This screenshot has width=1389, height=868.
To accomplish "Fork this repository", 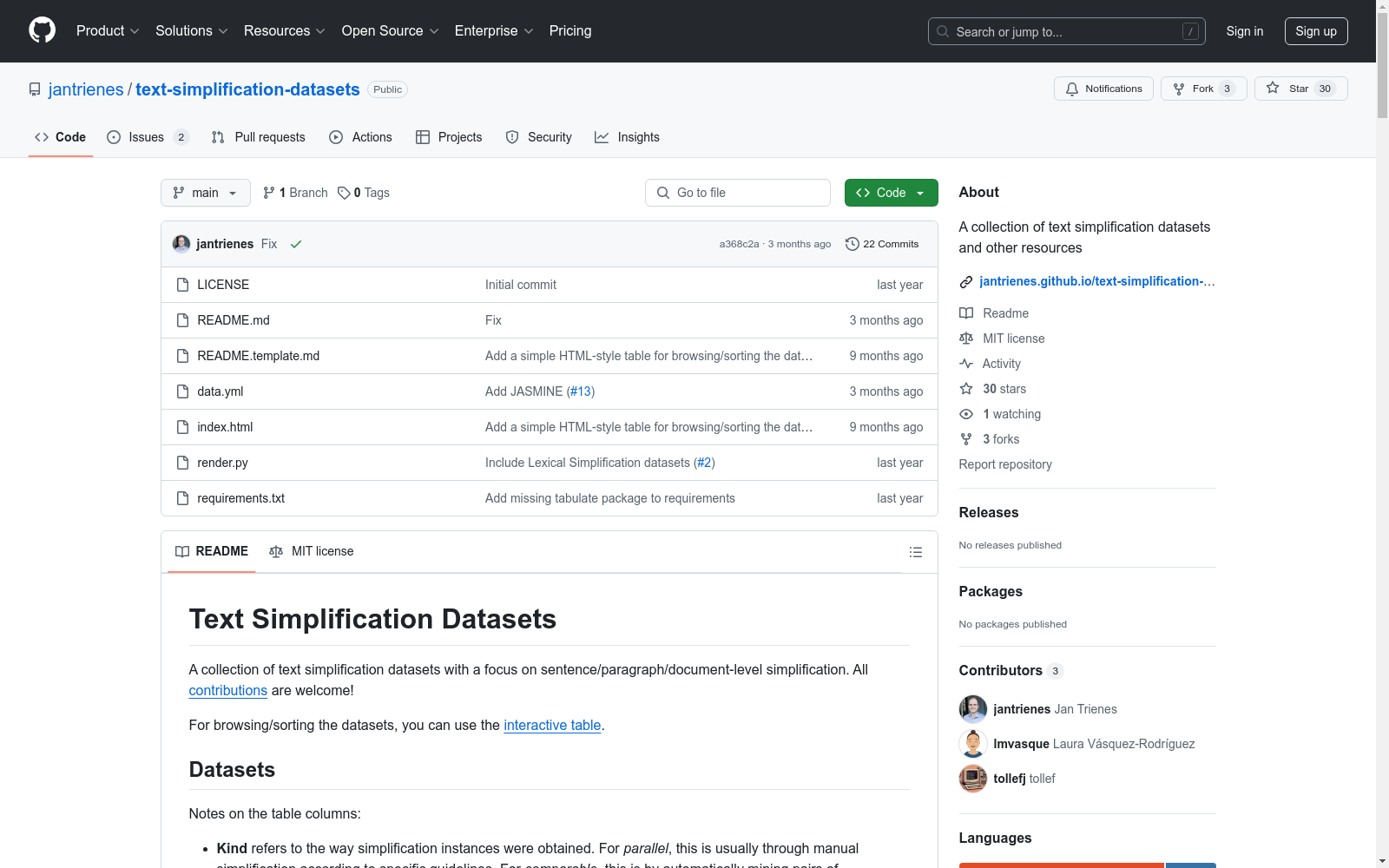I will tap(1203, 89).
